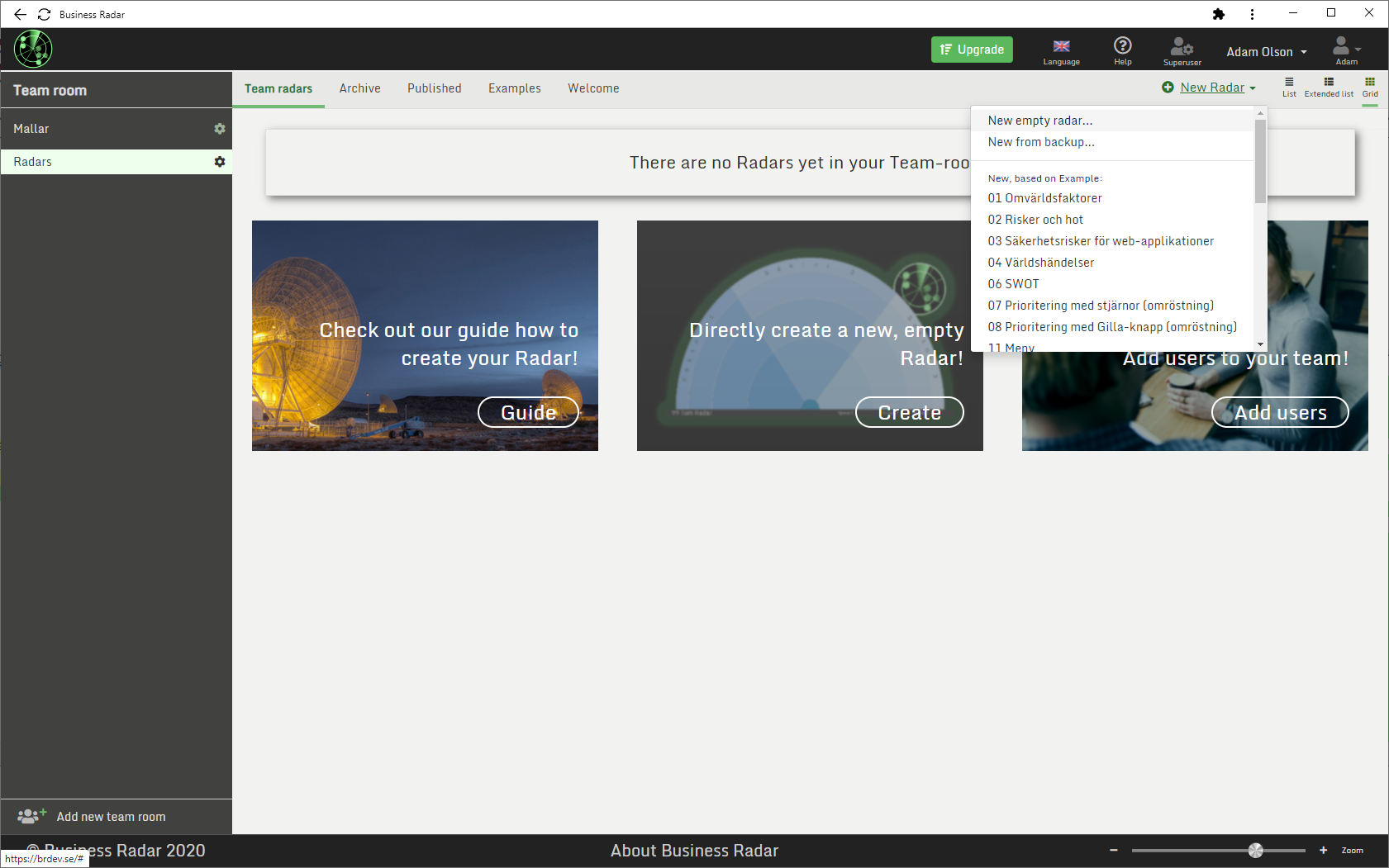This screenshot has width=1389, height=868.
Task: Open the Archive tab
Action: 359,88
